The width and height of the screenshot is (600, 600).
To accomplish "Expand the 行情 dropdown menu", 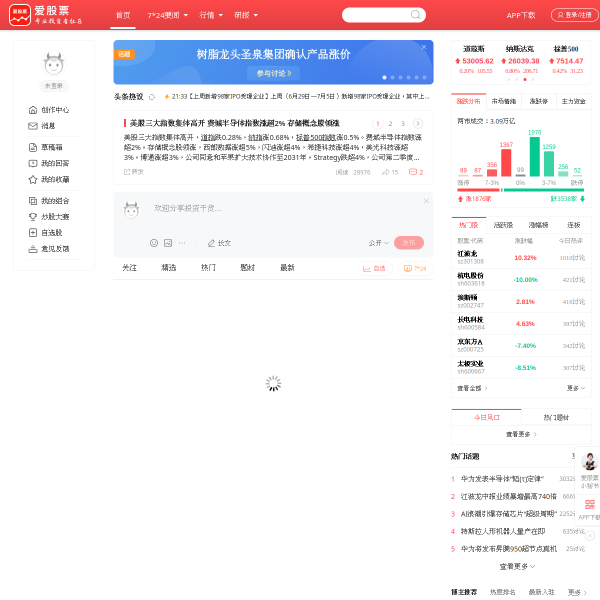I will point(210,15).
